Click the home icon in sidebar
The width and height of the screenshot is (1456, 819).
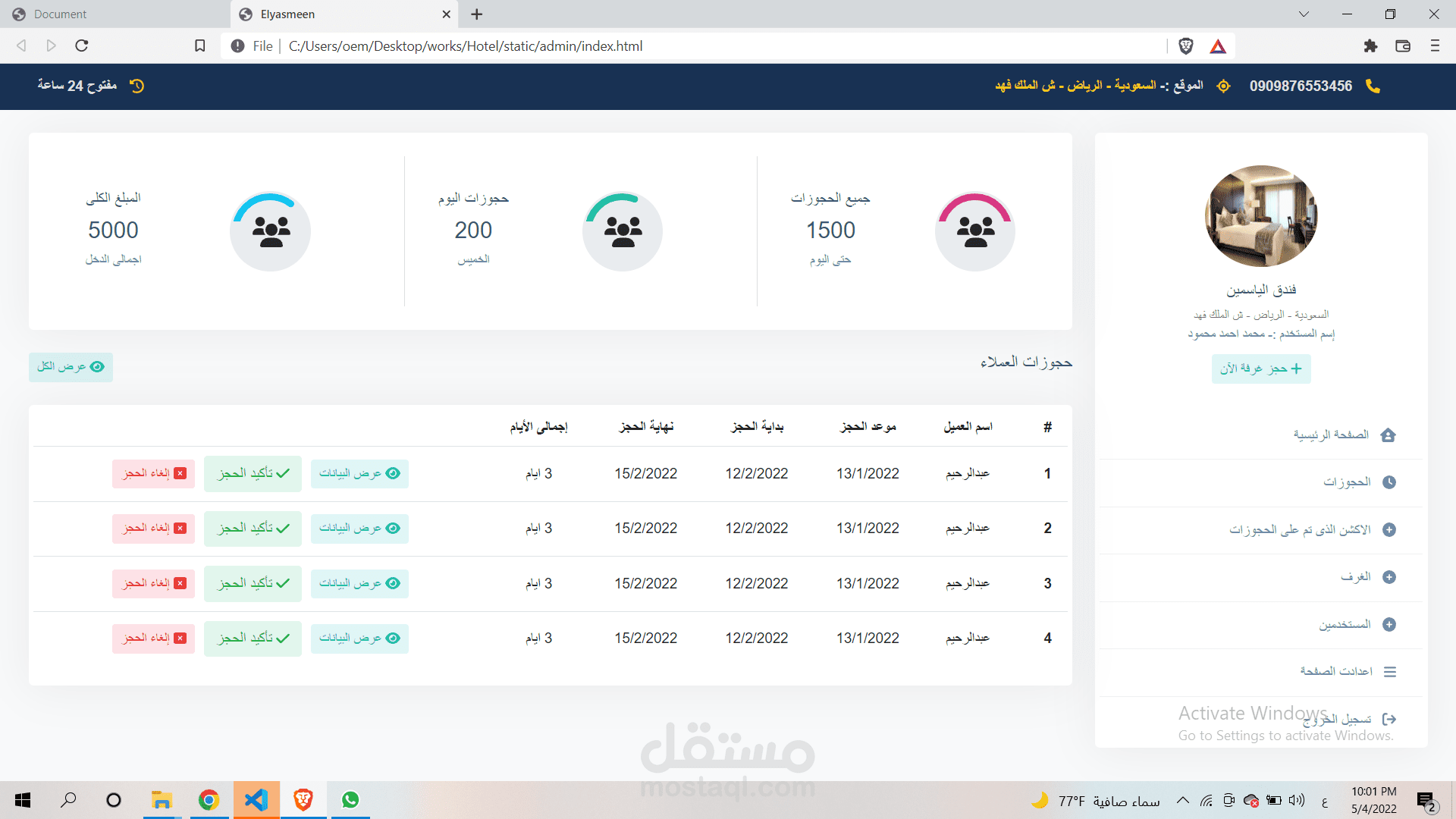click(x=1388, y=435)
